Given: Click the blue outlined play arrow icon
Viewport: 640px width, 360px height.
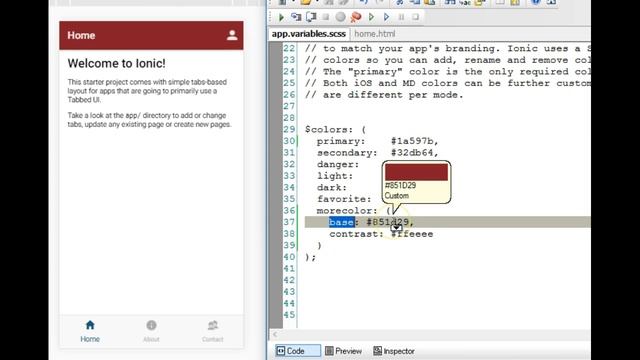Looking at the screenshot, I should coord(386,17).
